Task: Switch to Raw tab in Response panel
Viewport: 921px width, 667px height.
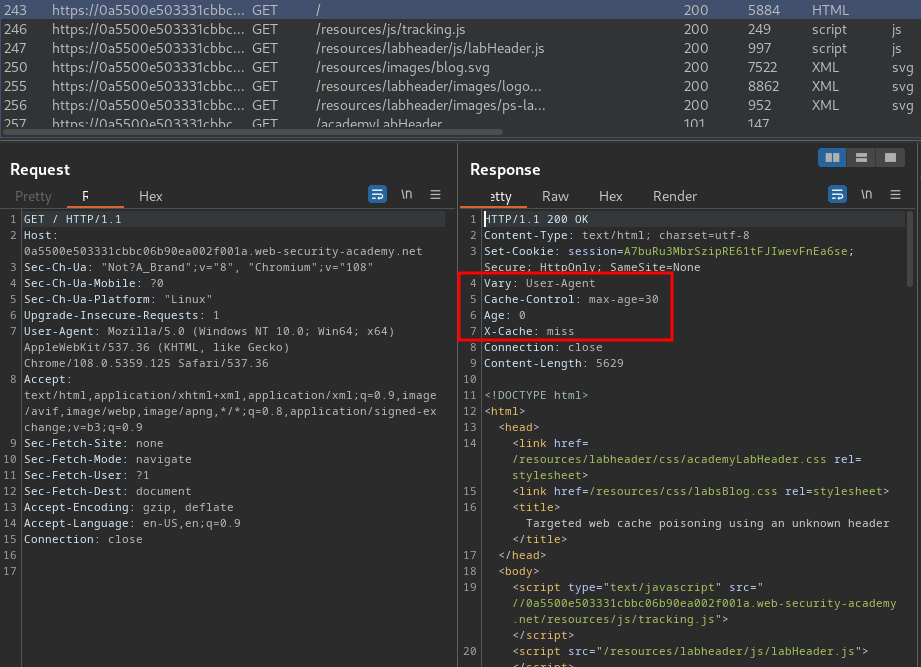Action: tap(555, 196)
